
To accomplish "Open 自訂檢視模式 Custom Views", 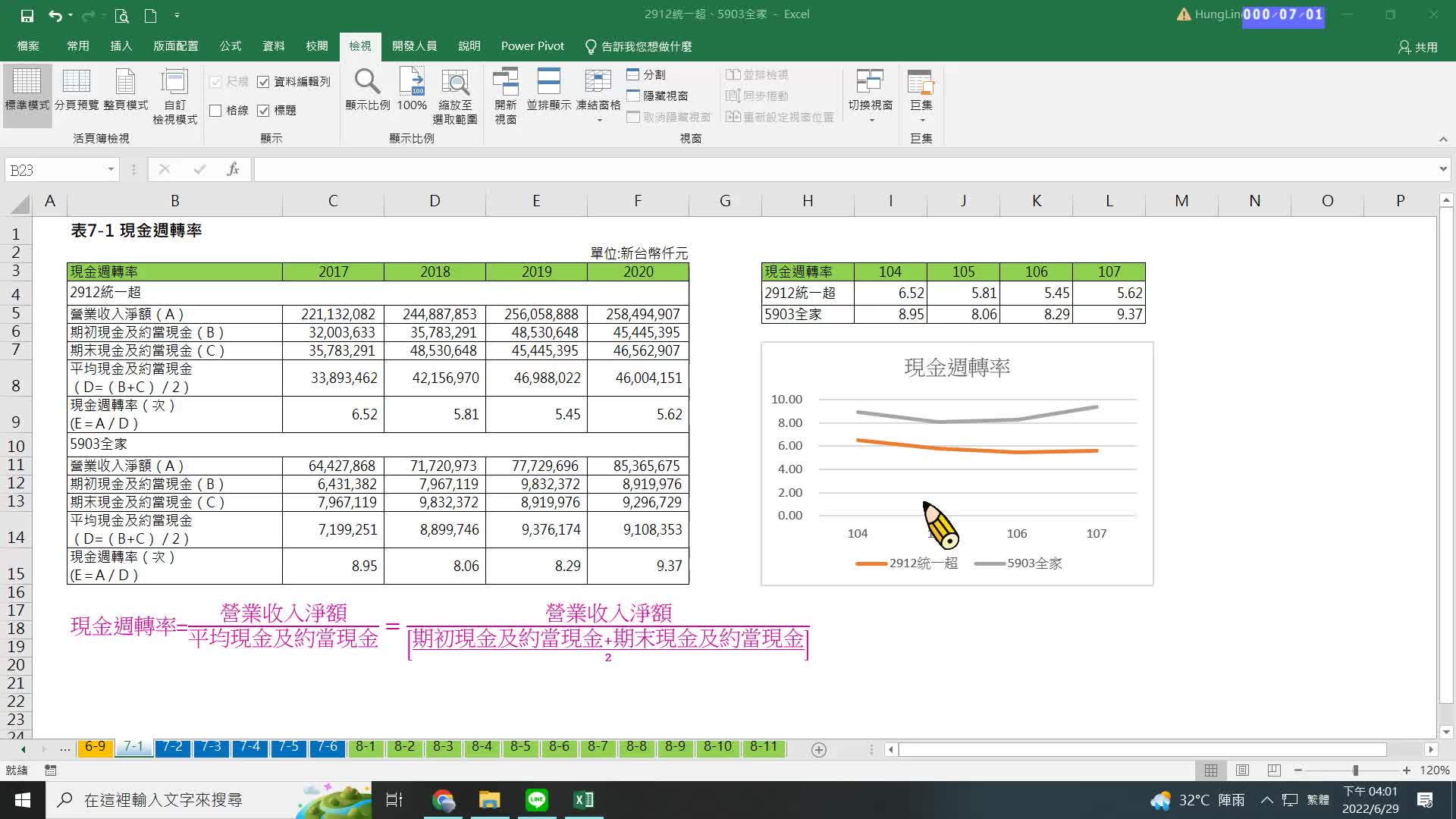I will tap(175, 97).
